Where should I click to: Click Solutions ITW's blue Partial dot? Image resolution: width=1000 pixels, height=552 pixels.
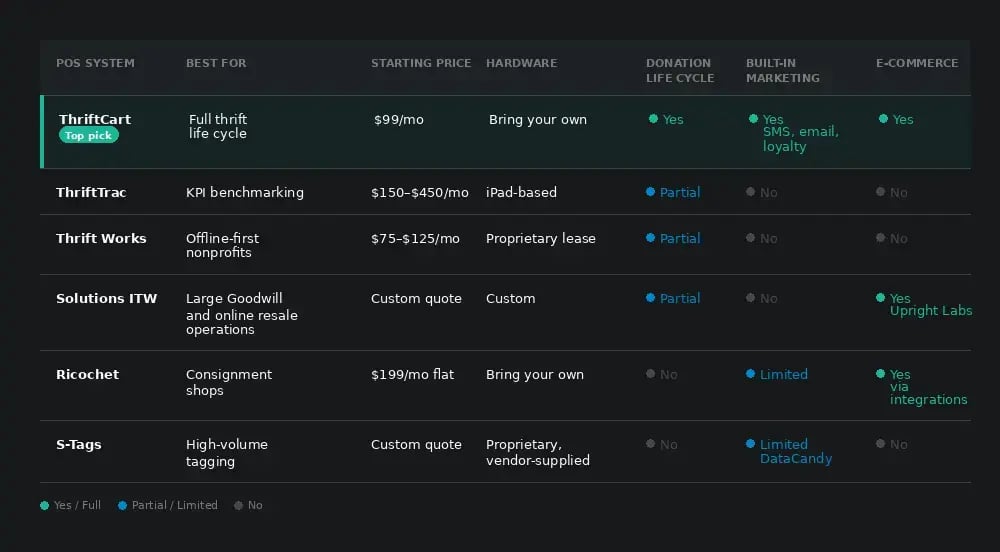[x=651, y=298]
